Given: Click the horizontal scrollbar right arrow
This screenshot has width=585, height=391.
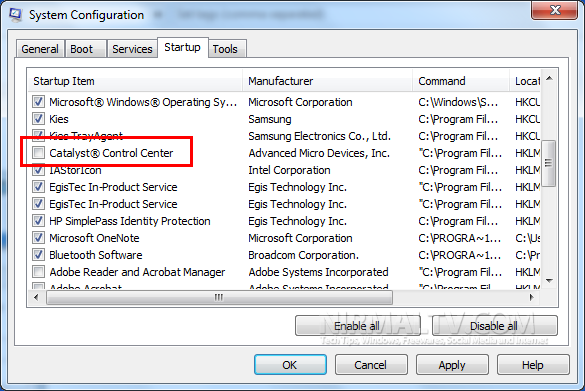Looking at the screenshot, I should coord(532,297).
